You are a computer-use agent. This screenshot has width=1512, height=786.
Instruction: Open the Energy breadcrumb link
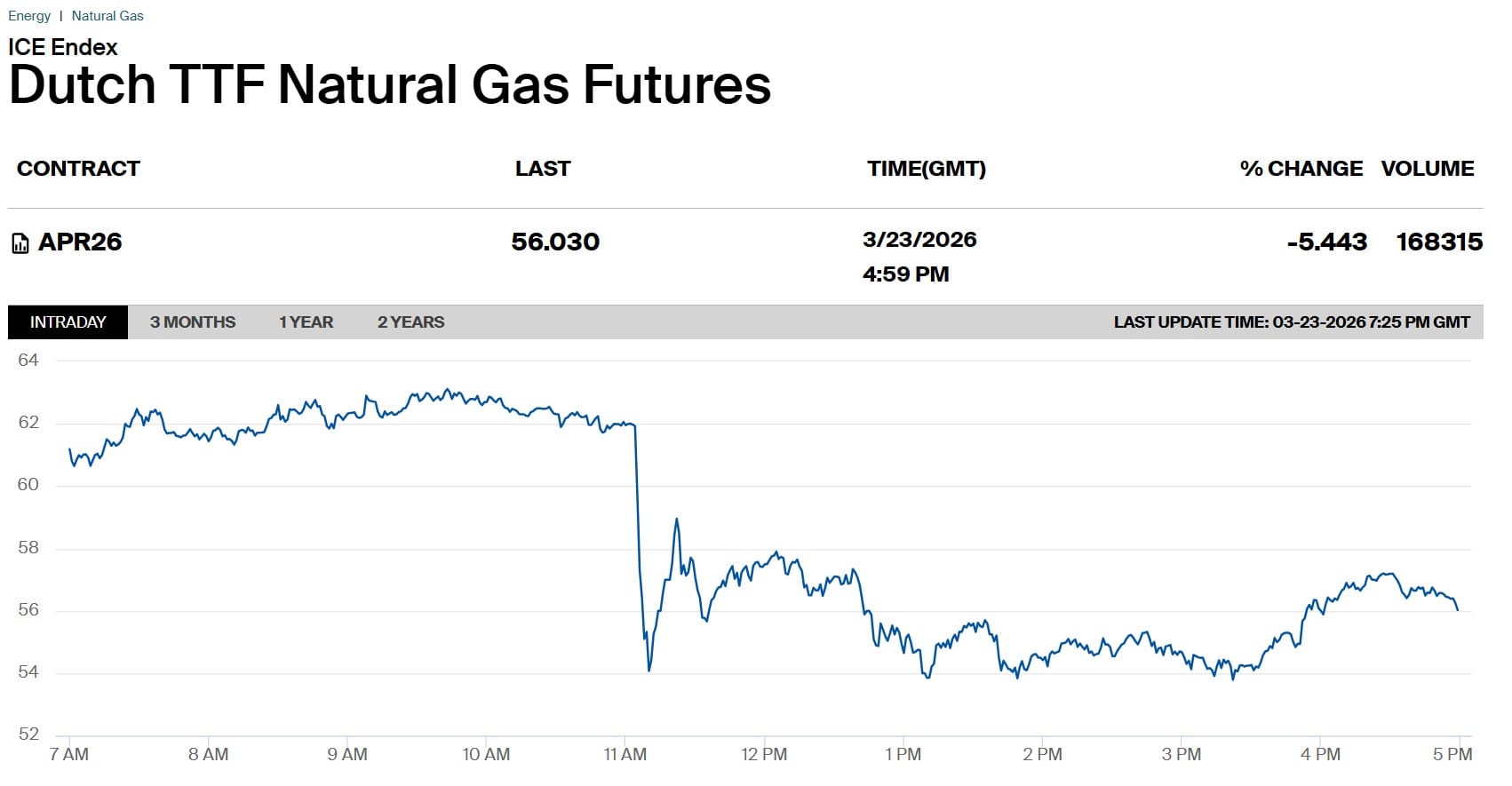(x=29, y=16)
